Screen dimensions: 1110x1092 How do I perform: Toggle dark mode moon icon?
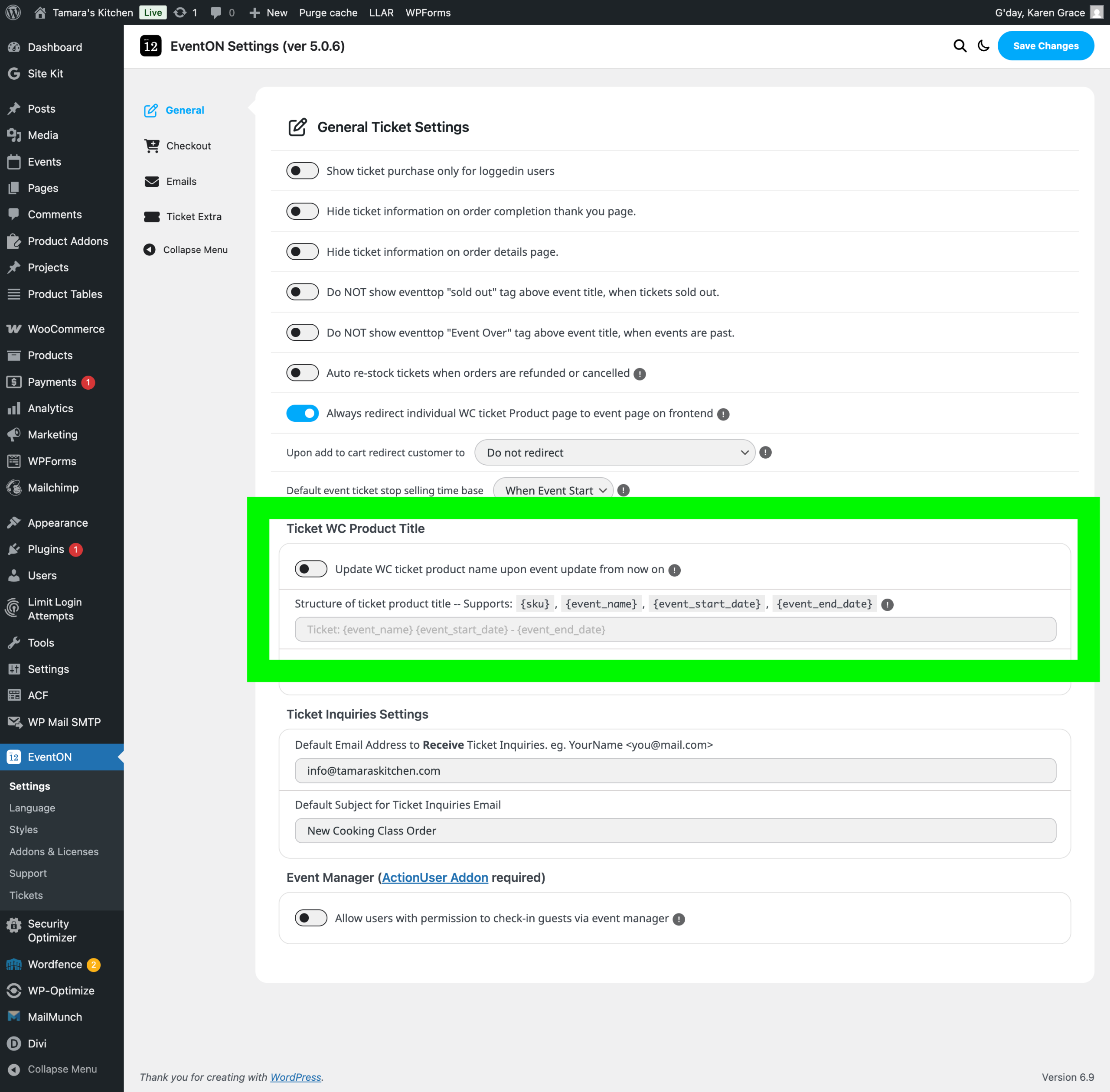coord(983,46)
